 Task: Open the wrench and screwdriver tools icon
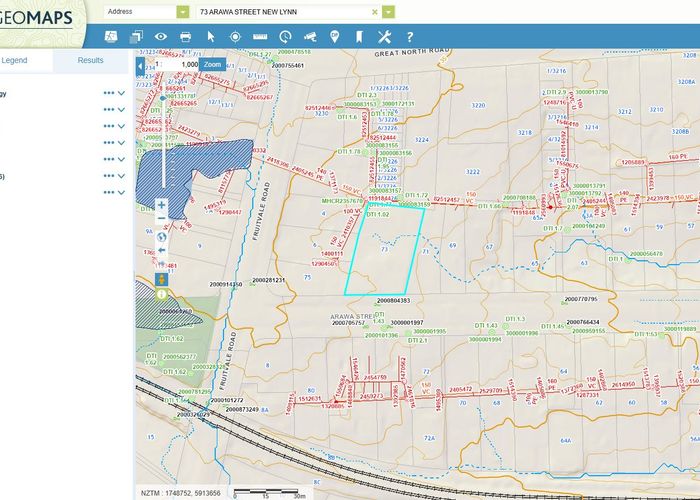coord(384,36)
